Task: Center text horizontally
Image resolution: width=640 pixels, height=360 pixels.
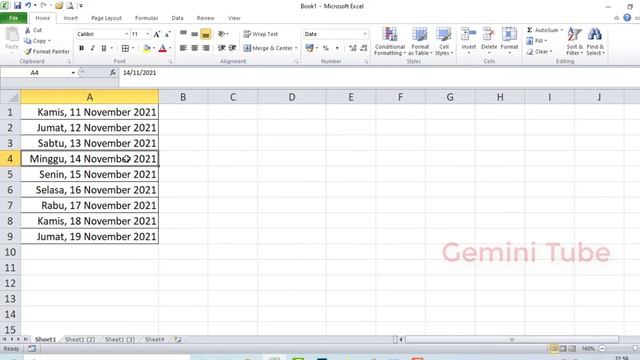Action: coord(195,48)
